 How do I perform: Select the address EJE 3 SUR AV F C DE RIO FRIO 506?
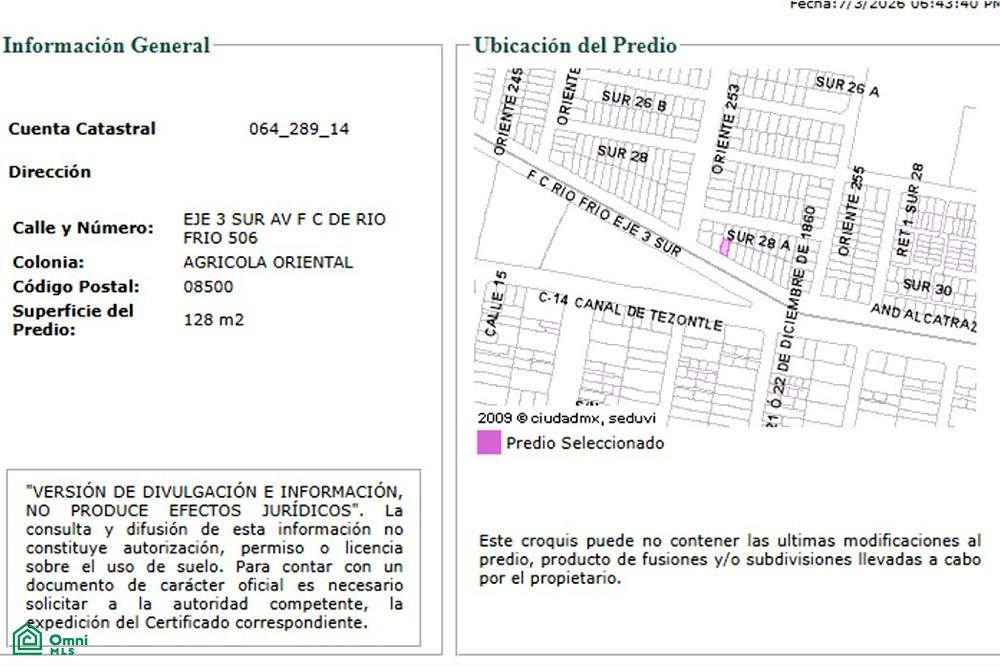tap(284, 228)
